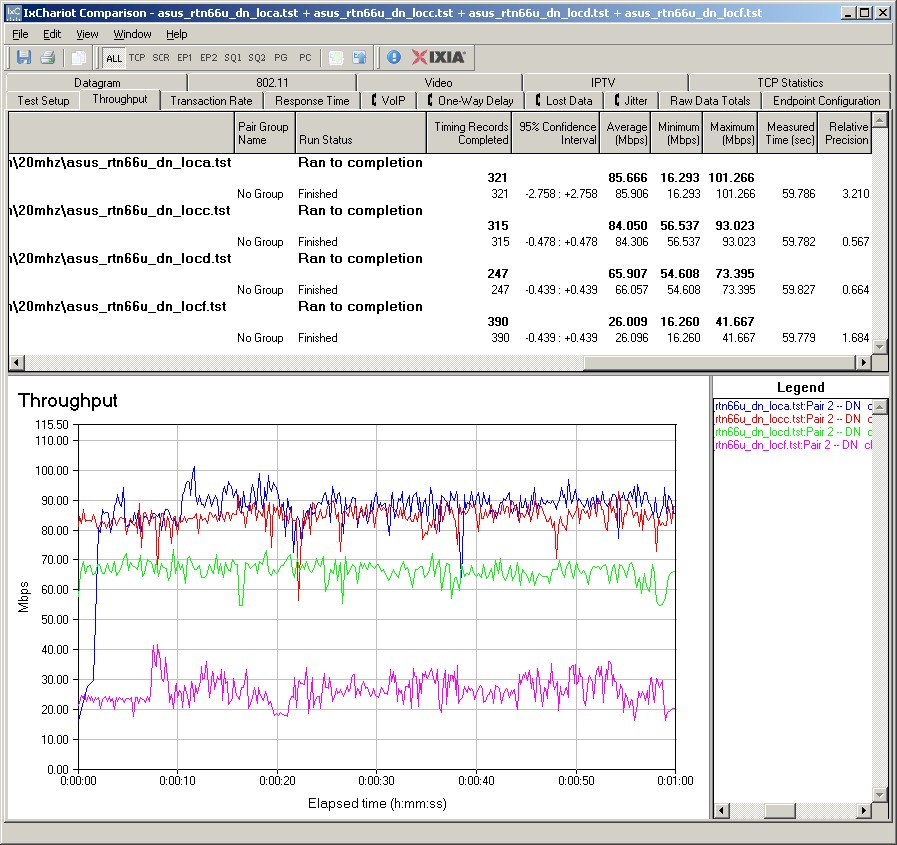The width and height of the screenshot is (897, 845).
Task: Click the legend panel scroll-right arrow
Action: 864,811
